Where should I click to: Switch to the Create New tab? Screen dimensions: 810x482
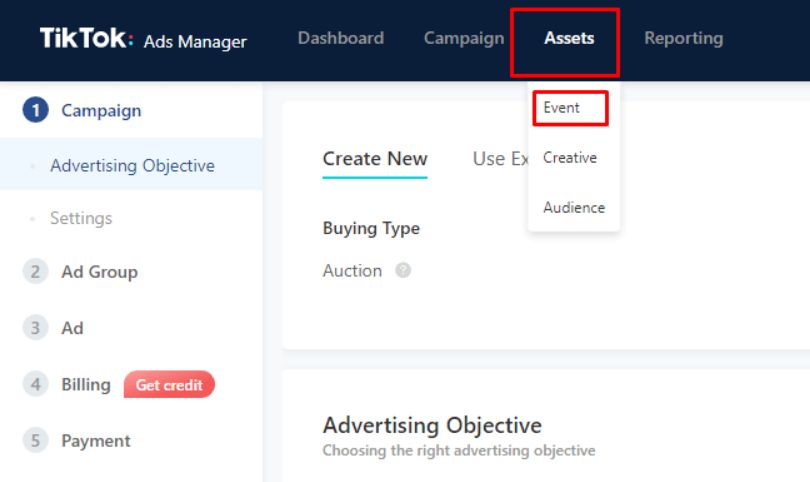click(375, 159)
